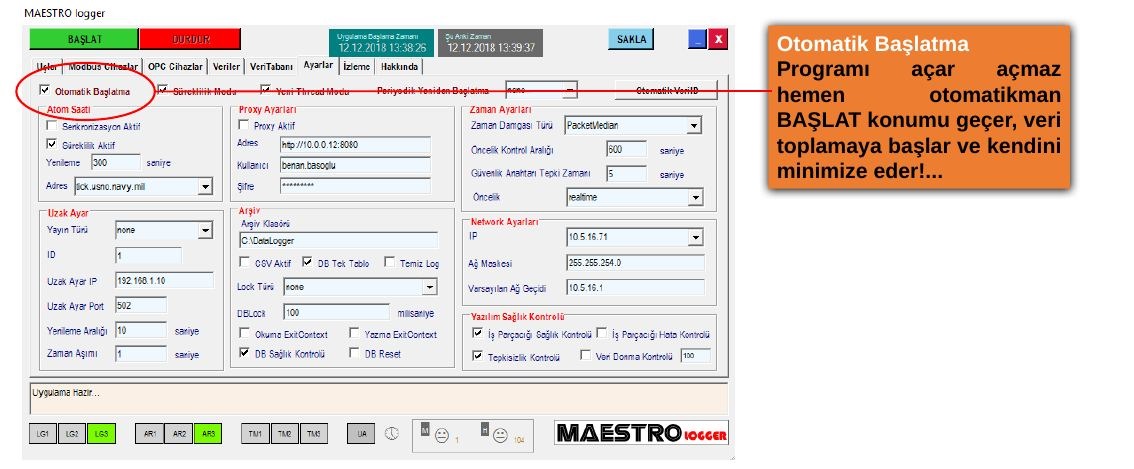Click the MAESTRO logger logo
Screen dimensions: 1134x469
[x=641, y=433]
